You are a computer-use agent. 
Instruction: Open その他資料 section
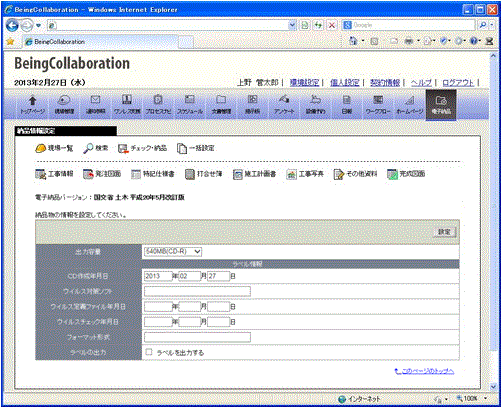[356, 174]
